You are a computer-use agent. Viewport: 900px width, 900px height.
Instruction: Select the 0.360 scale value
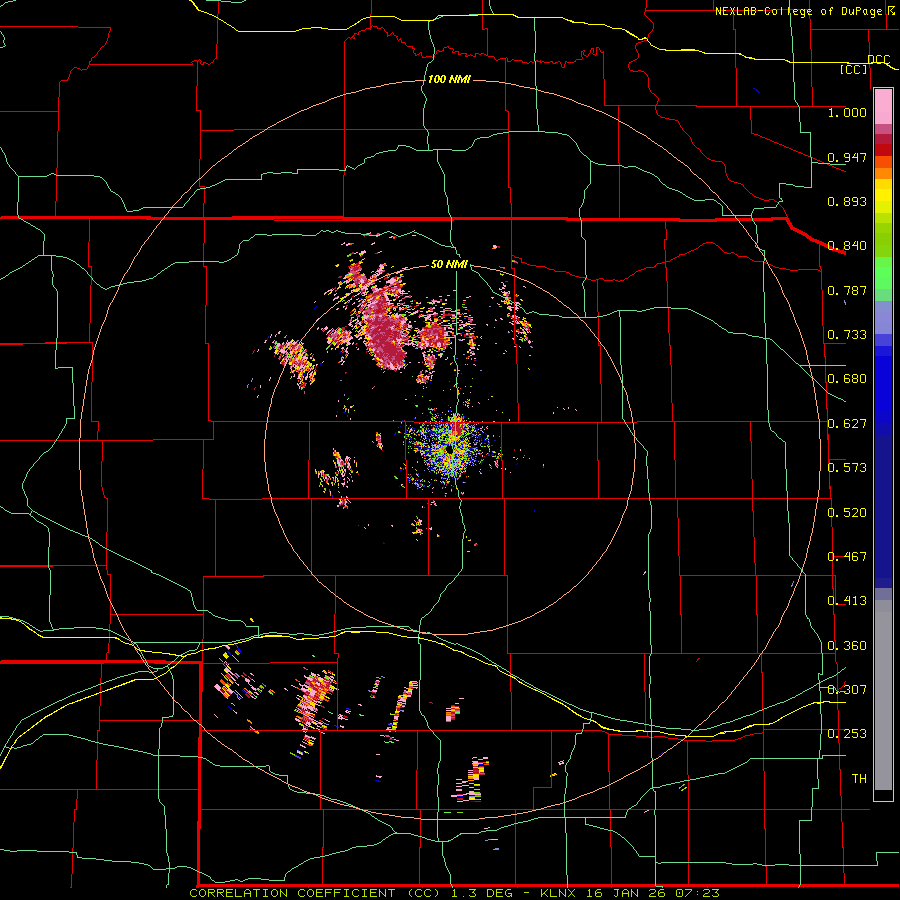(847, 646)
